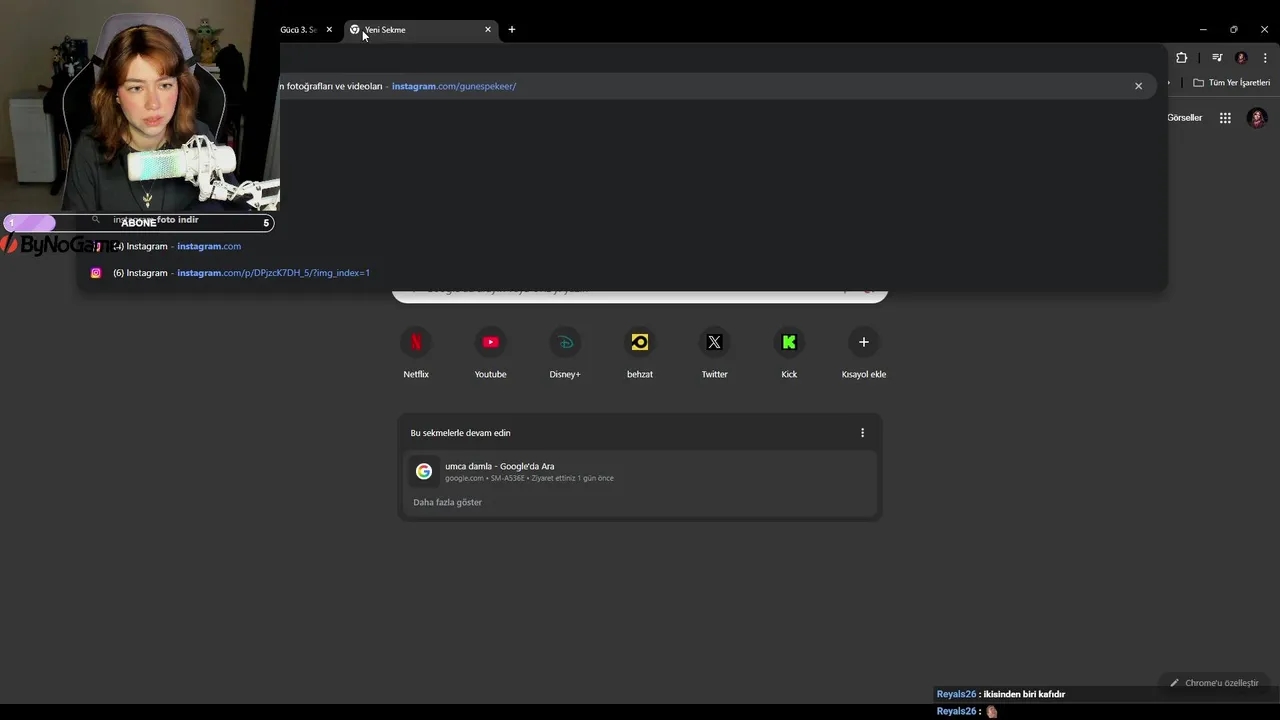Click Chrome'u özelleştir button
This screenshot has height=720, width=1280.
click(1215, 683)
